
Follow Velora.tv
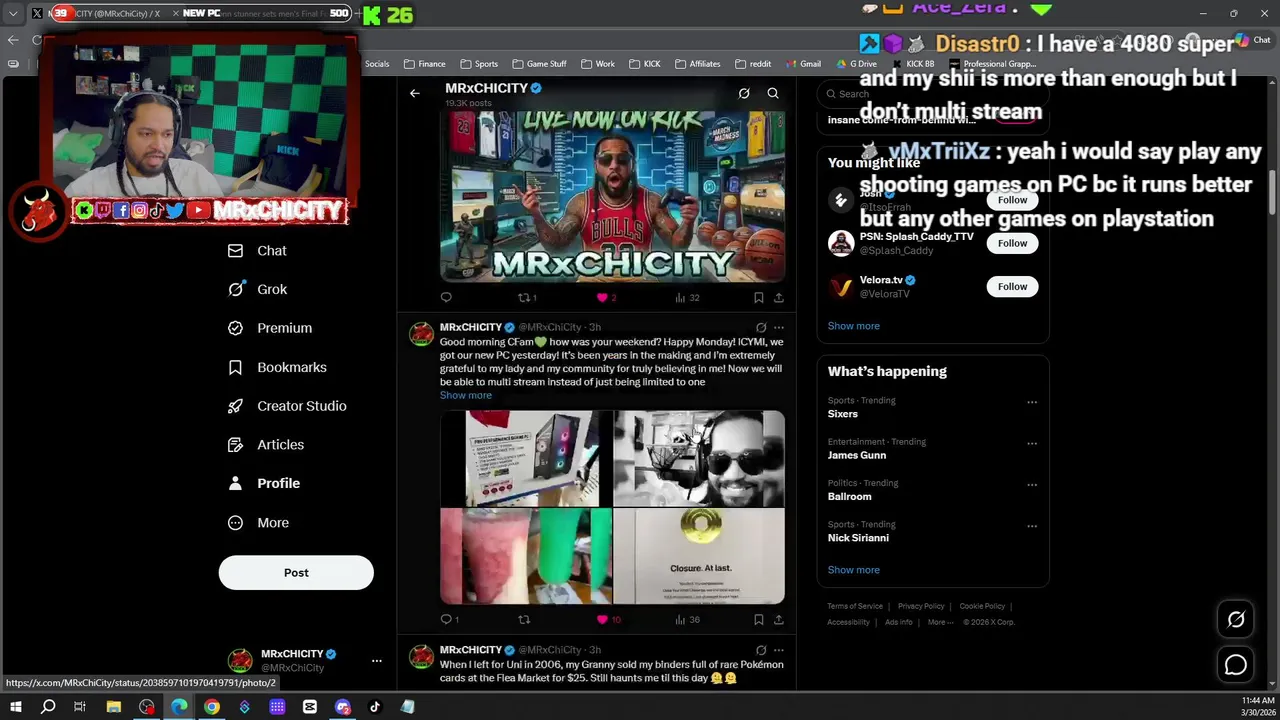tap(1012, 286)
